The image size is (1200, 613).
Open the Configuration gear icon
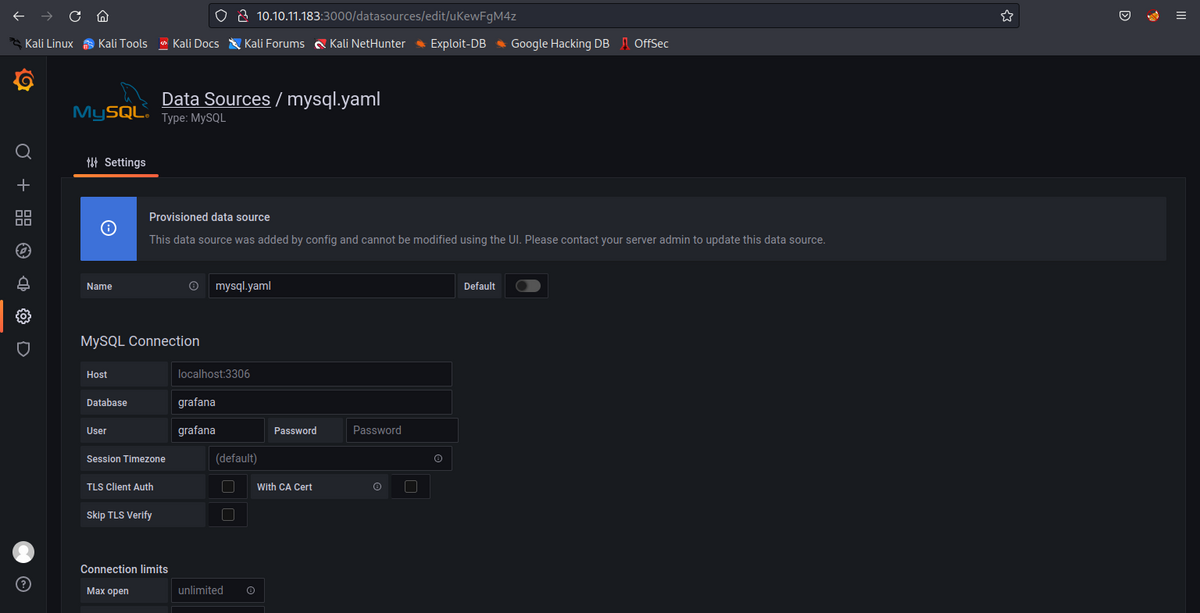coord(24,317)
